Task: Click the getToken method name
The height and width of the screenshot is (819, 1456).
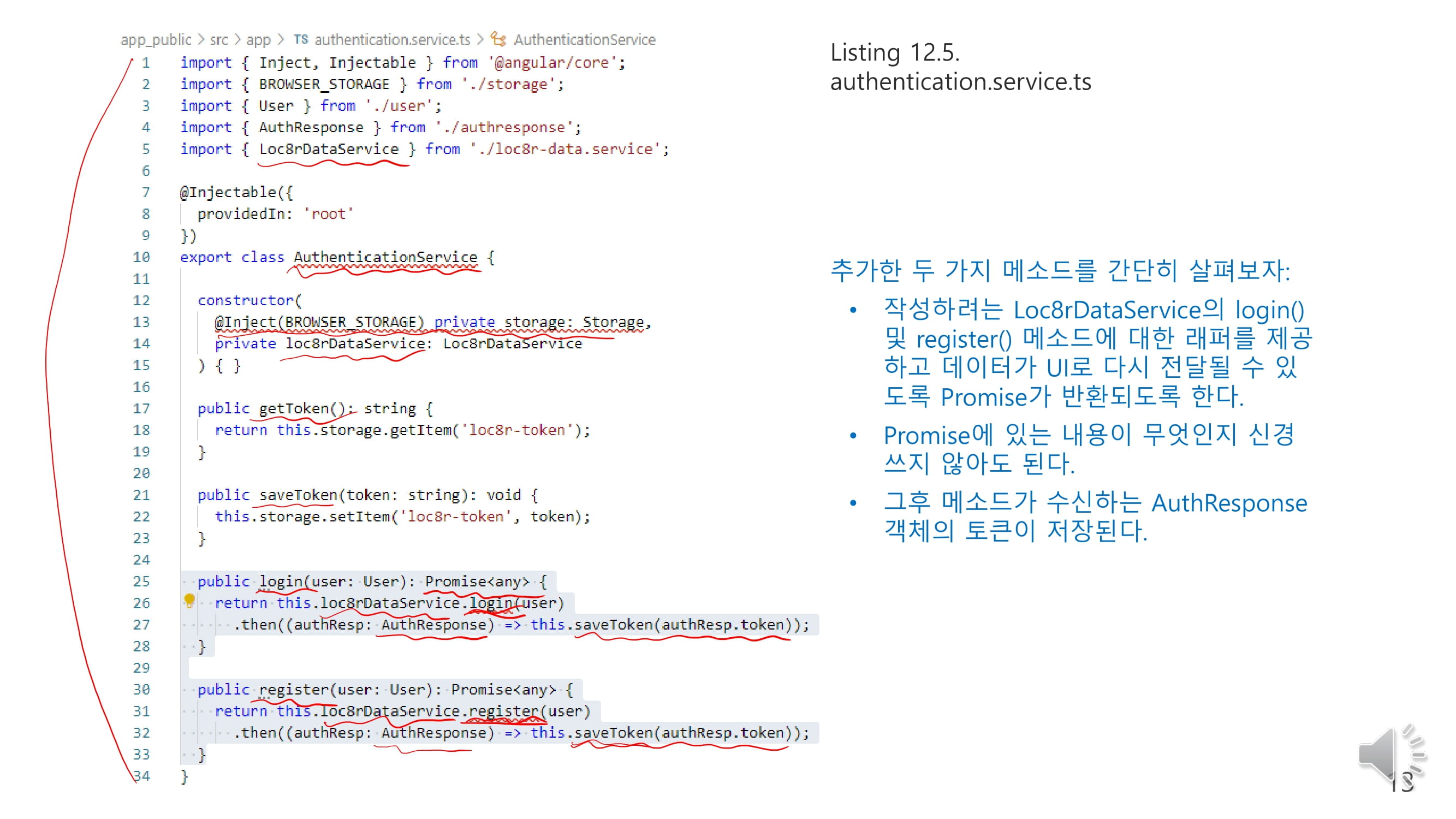Action: tap(294, 408)
